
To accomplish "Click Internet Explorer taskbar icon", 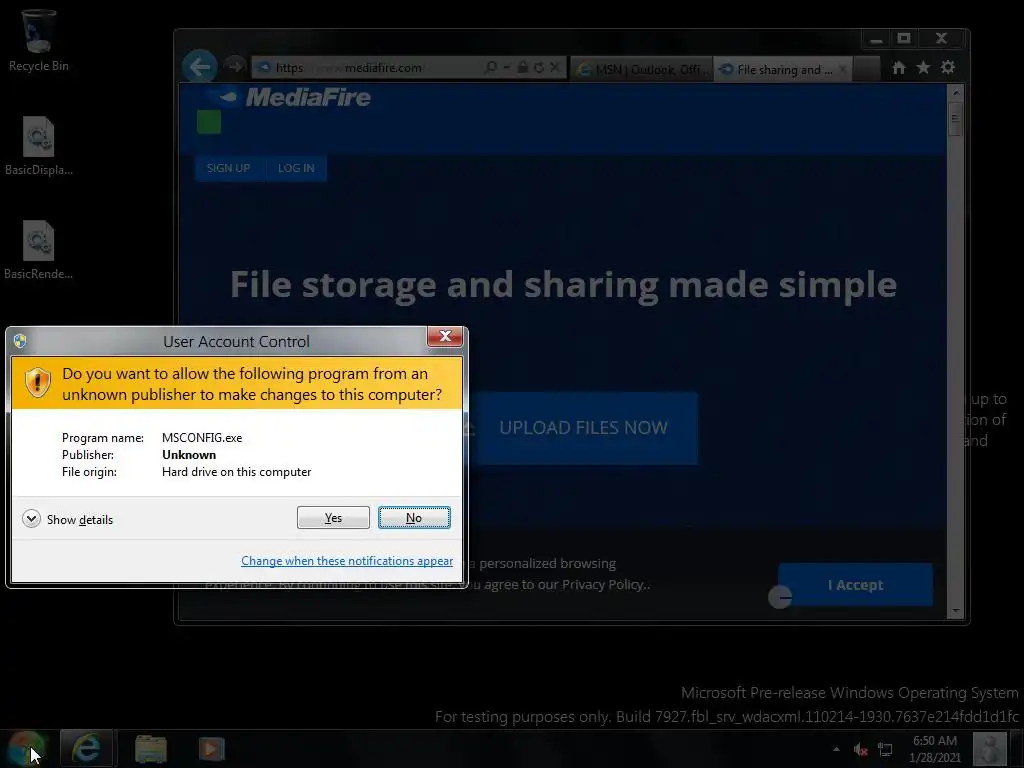I will pyautogui.click(x=86, y=748).
